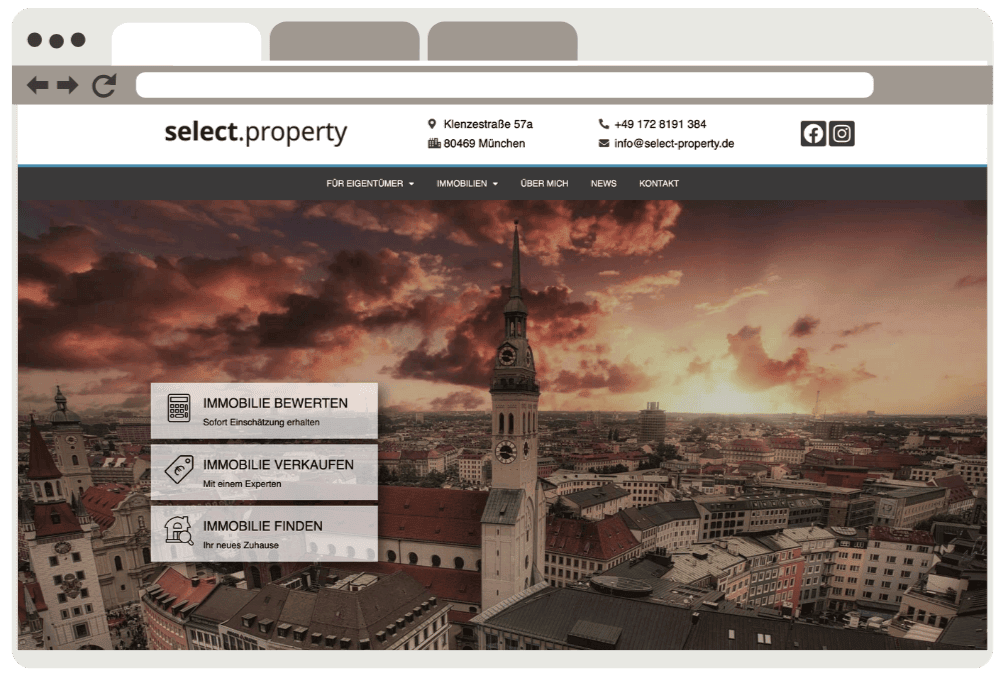1000x677 pixels.
Task: Click the Klenzestraße 57a address text
Action: (488, 124)
